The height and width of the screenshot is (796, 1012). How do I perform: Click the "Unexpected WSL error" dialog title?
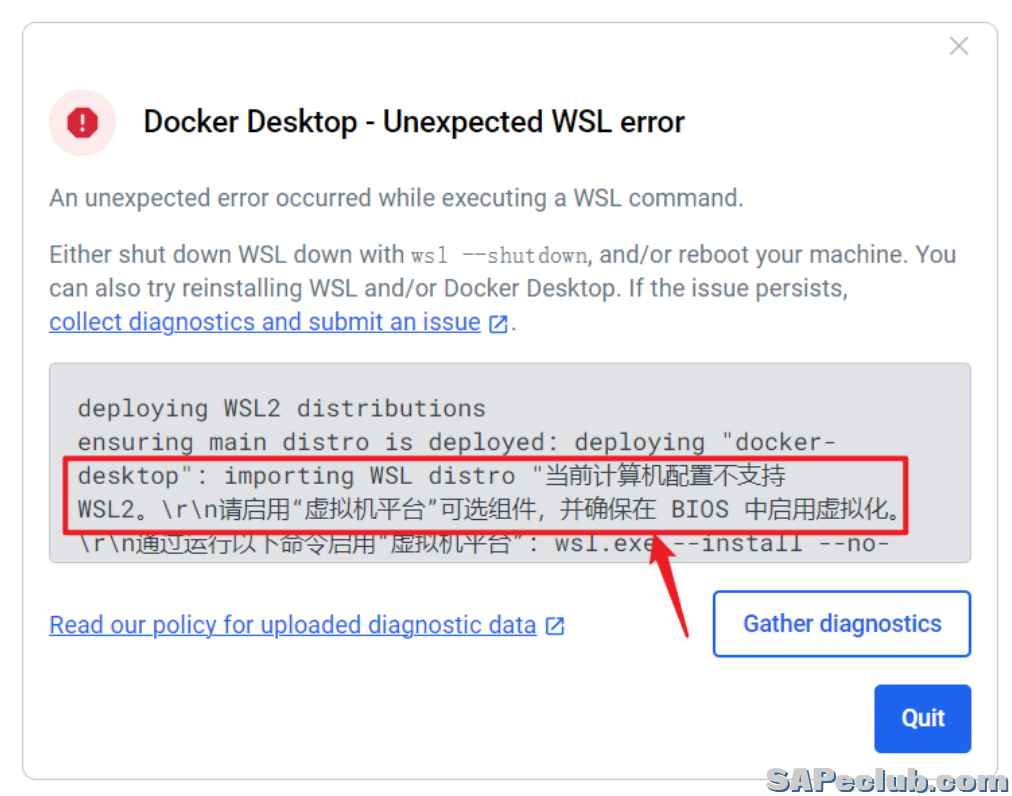click(414, 122)
